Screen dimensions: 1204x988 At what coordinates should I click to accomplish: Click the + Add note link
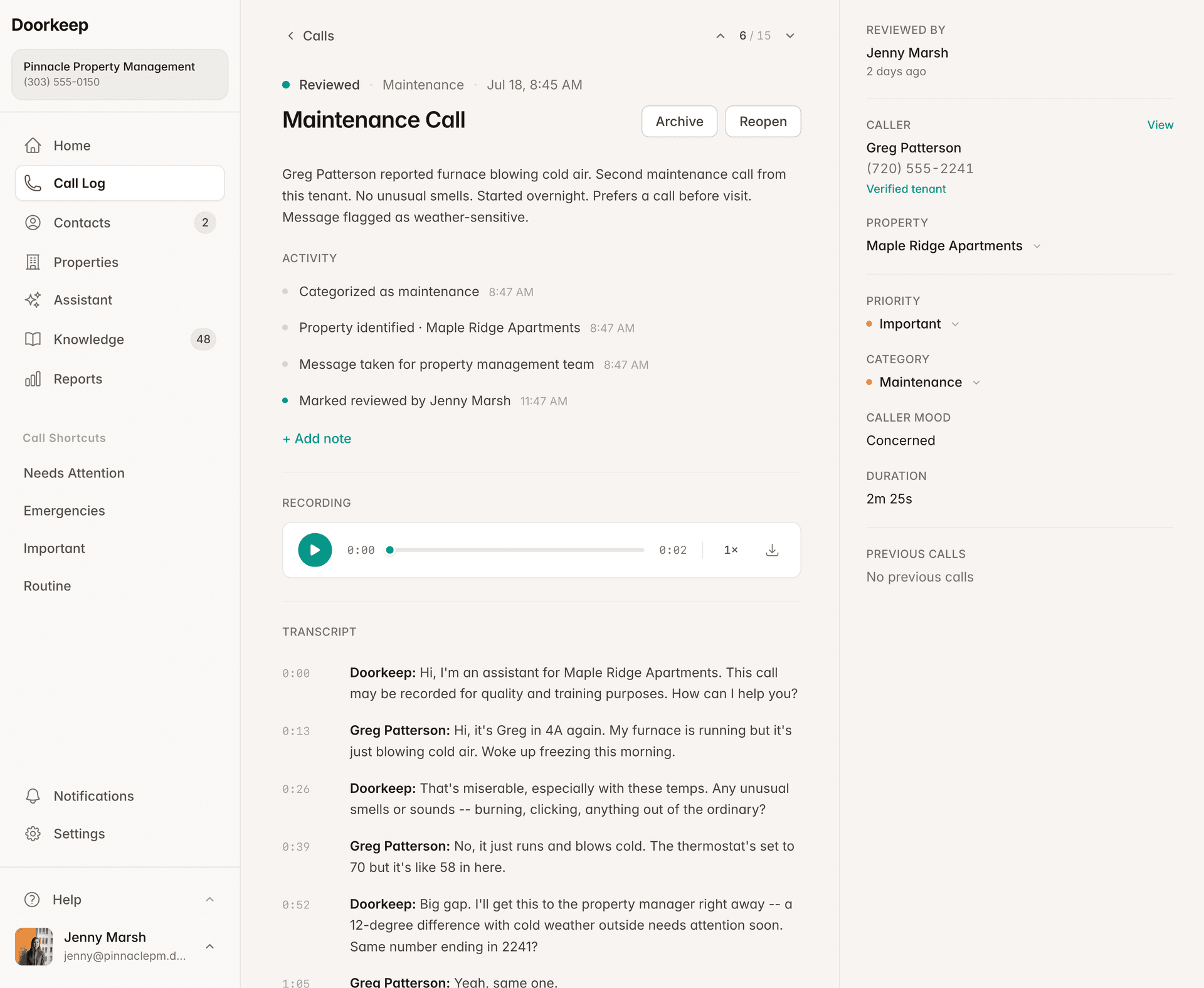[x=317, y=438]
